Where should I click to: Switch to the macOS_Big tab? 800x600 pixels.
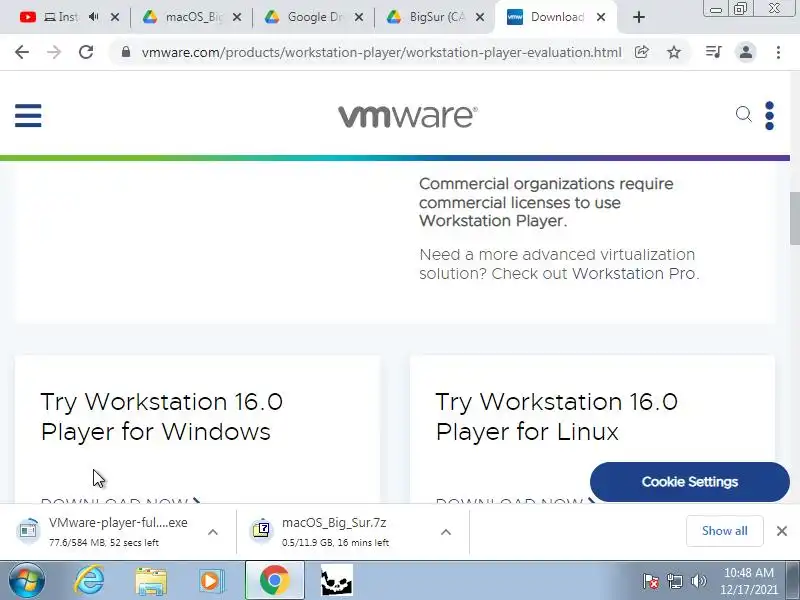(193, 17)
